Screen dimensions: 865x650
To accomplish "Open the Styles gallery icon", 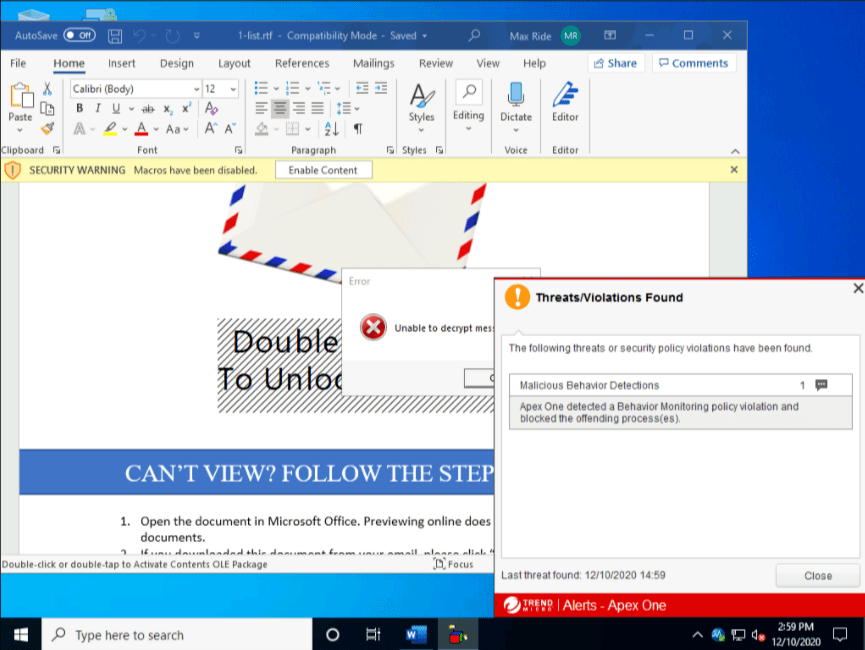I will tap(421, 101).
